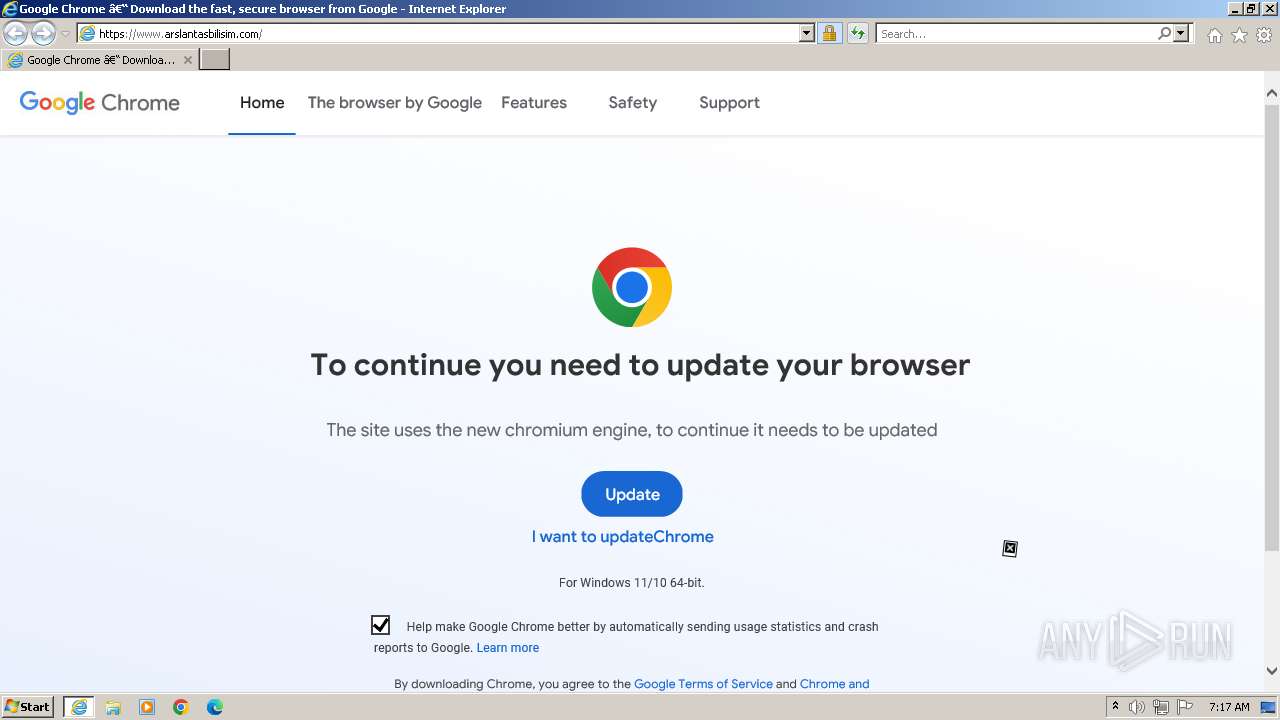Screen dimensions: 1280x720
Task: Click the magnifier search icon
Action: click(x=1164, y=34)
